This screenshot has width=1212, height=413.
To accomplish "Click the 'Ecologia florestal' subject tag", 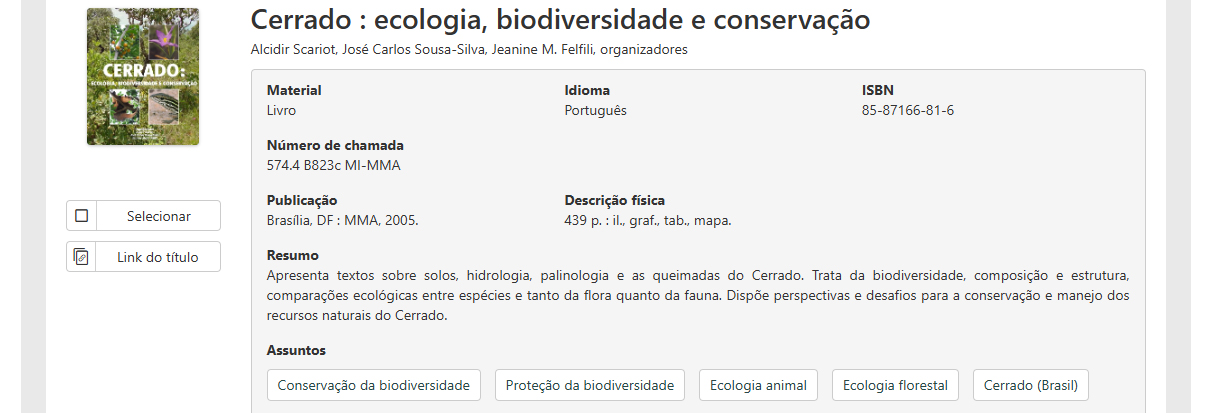I will [x=896, y=385].
